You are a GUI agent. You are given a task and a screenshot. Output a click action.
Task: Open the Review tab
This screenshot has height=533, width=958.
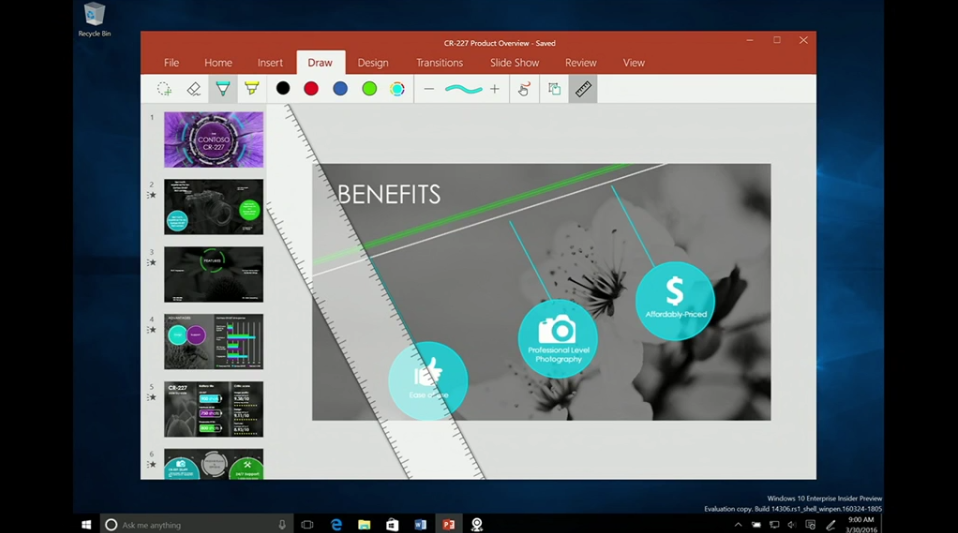(x=580, y=62)
